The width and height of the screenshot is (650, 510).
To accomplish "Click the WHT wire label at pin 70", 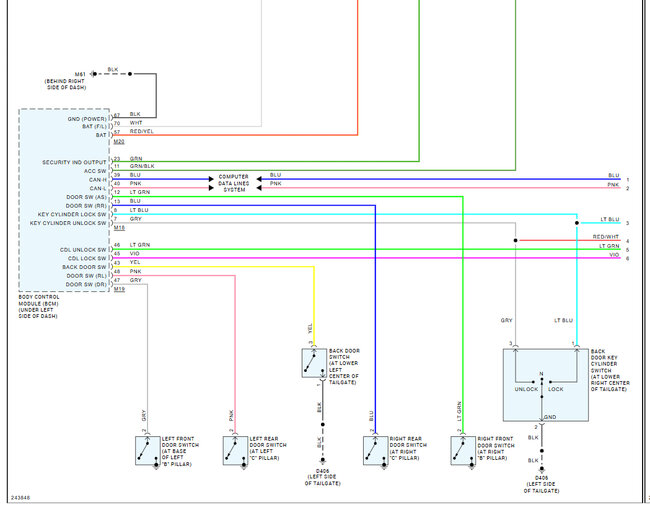I will 136,123.
